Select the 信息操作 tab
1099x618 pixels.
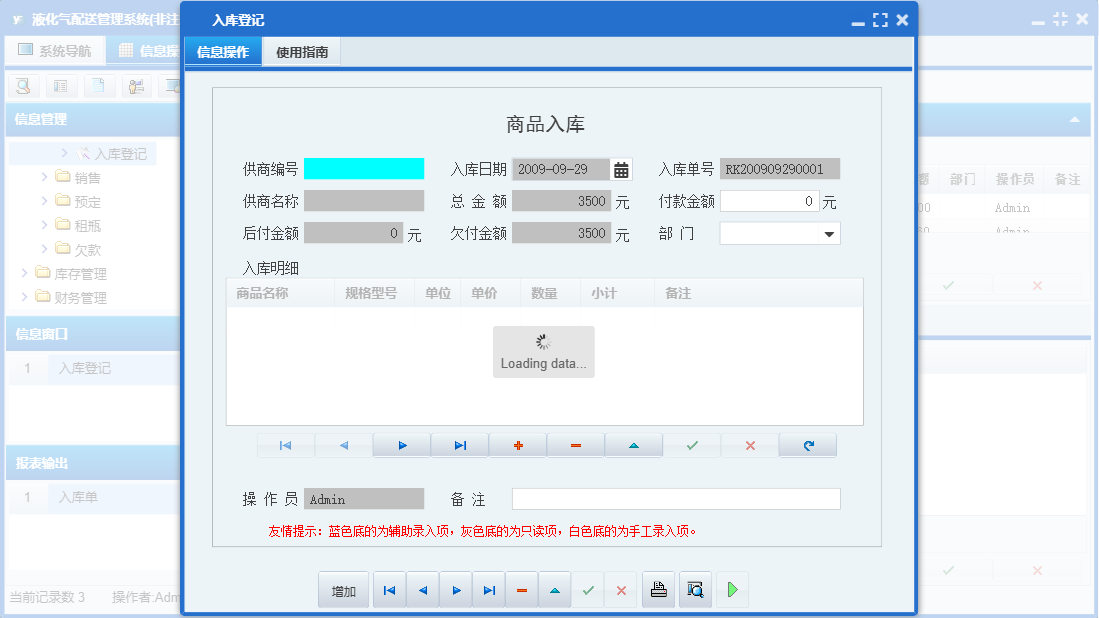coord(222,51)
